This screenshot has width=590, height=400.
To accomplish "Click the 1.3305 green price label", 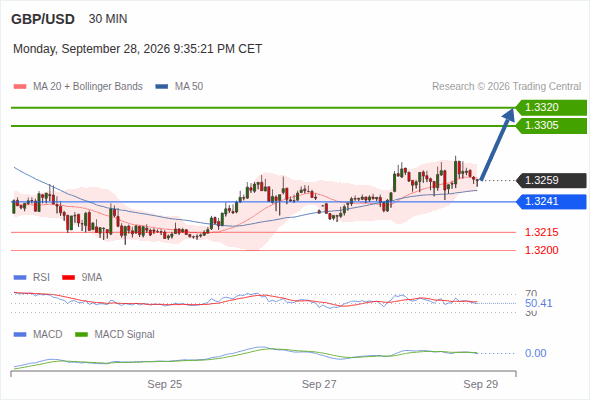I will click(x=551, y=126).
